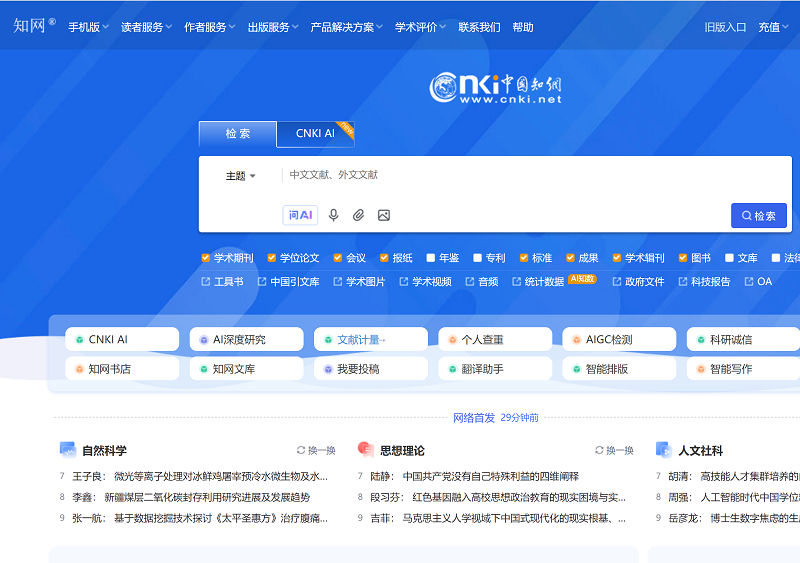Screen dimensions: 800x563
Task: Open the 我要投稿 shortcut
Action: pyautogui.click(x=371, y=369)
